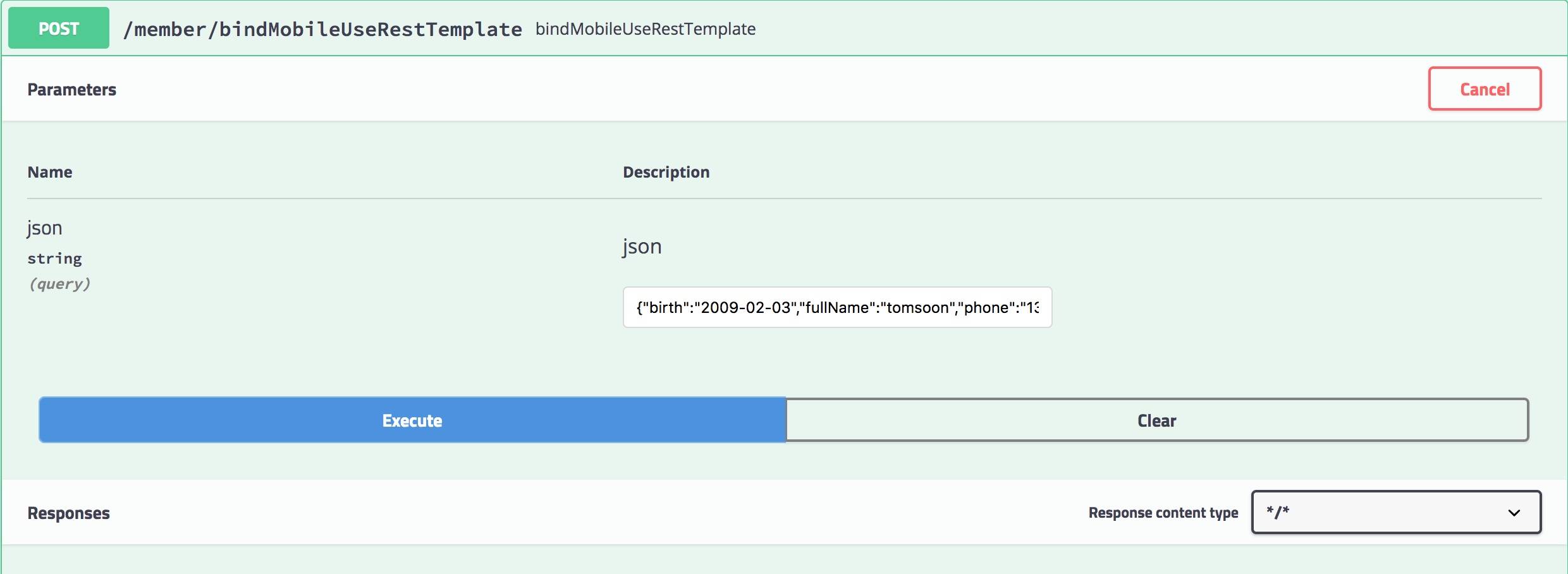
Task: Run the request with Execute
Action: (x=412, y=420)
